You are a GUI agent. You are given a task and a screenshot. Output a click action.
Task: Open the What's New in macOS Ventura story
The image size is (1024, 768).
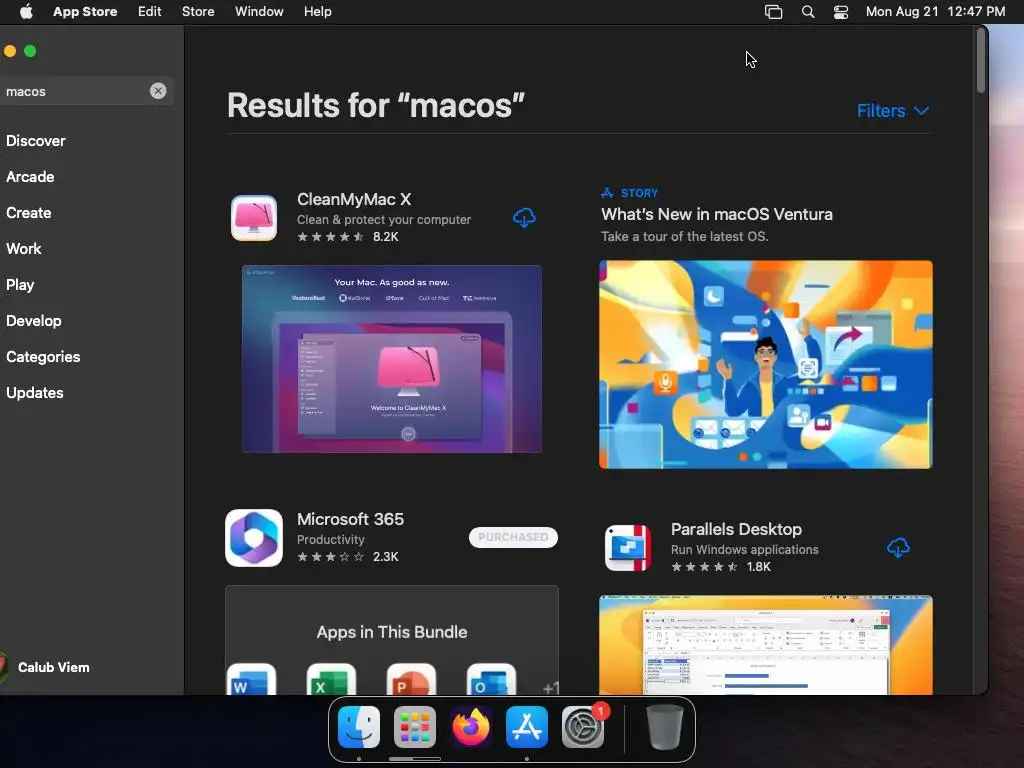click(716, 214)
